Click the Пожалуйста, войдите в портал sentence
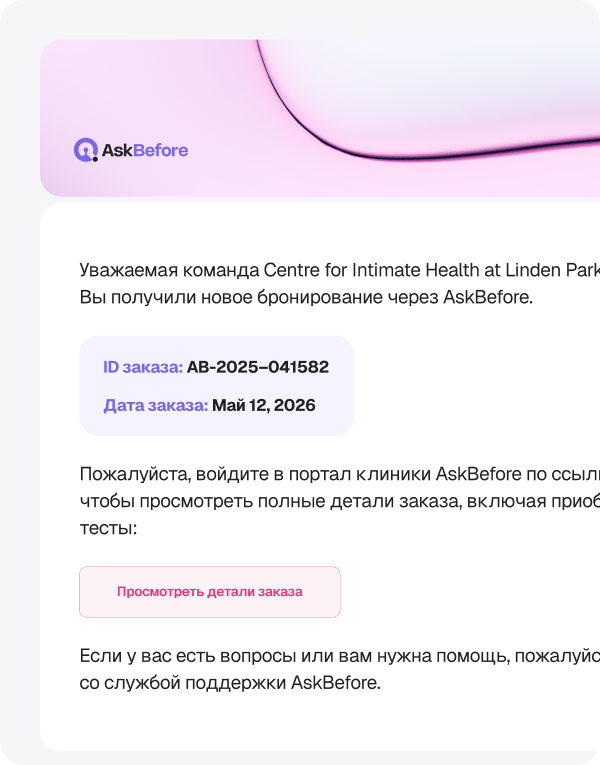600x765 pixels. 340,474
